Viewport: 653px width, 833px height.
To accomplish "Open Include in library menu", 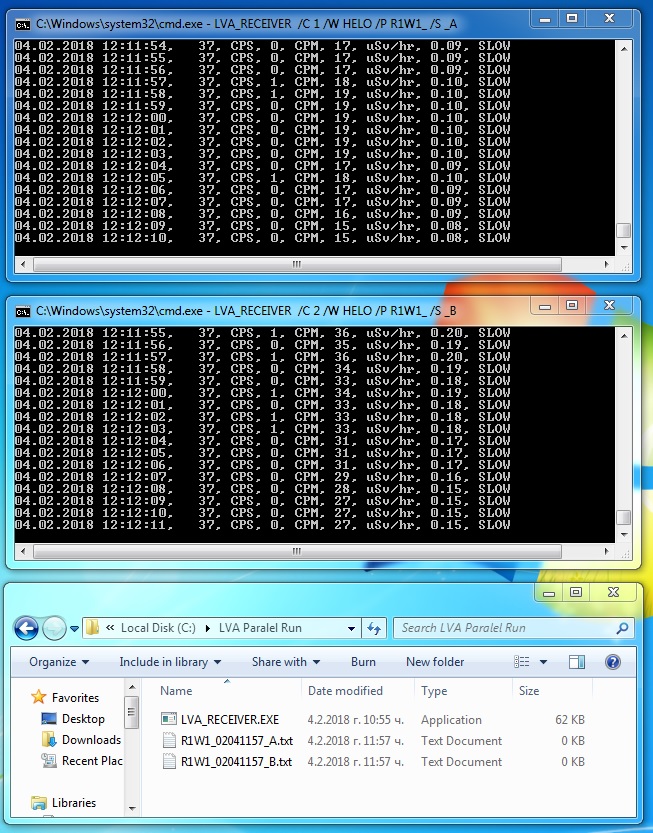I will 170,662.
